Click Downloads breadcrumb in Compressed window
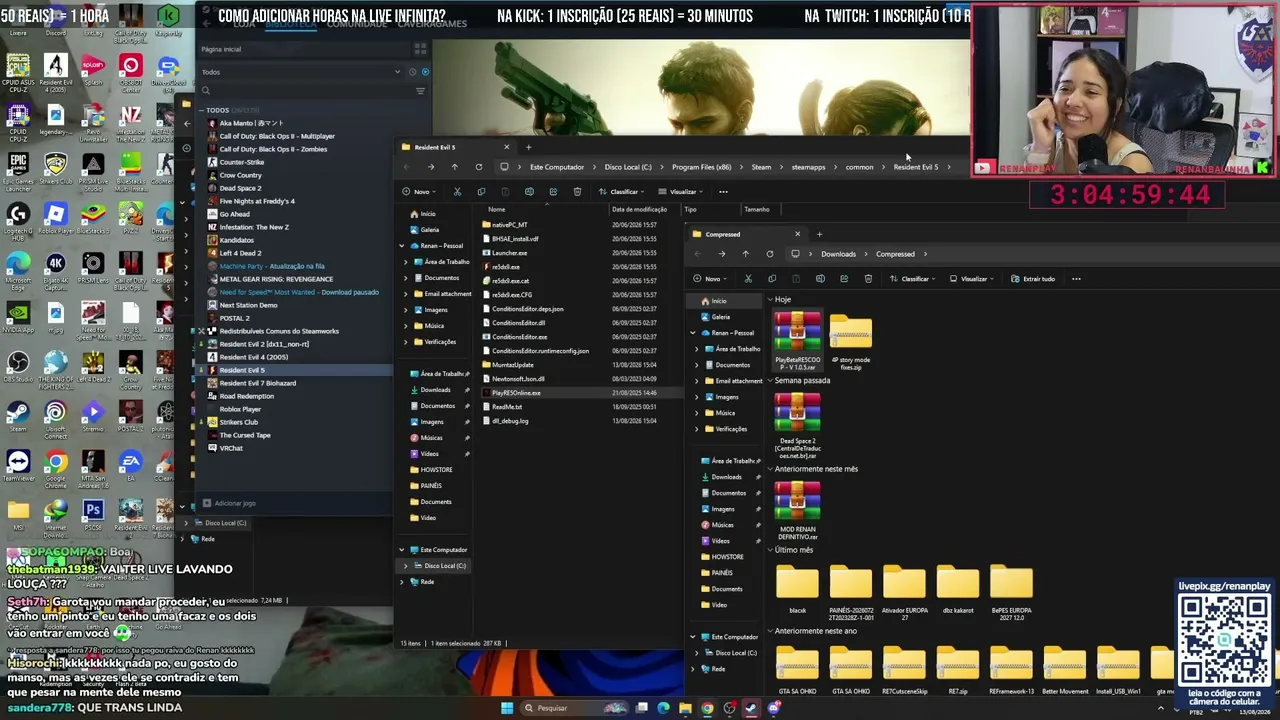Image resolution: width=1280 pixels, height=720 pixels. tap(839, 254)
